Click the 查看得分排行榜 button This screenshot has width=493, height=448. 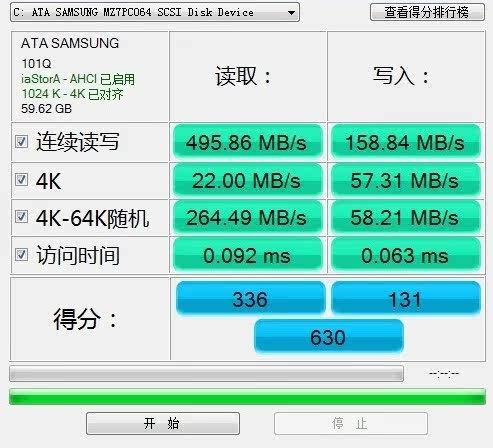tap(427, 12)
